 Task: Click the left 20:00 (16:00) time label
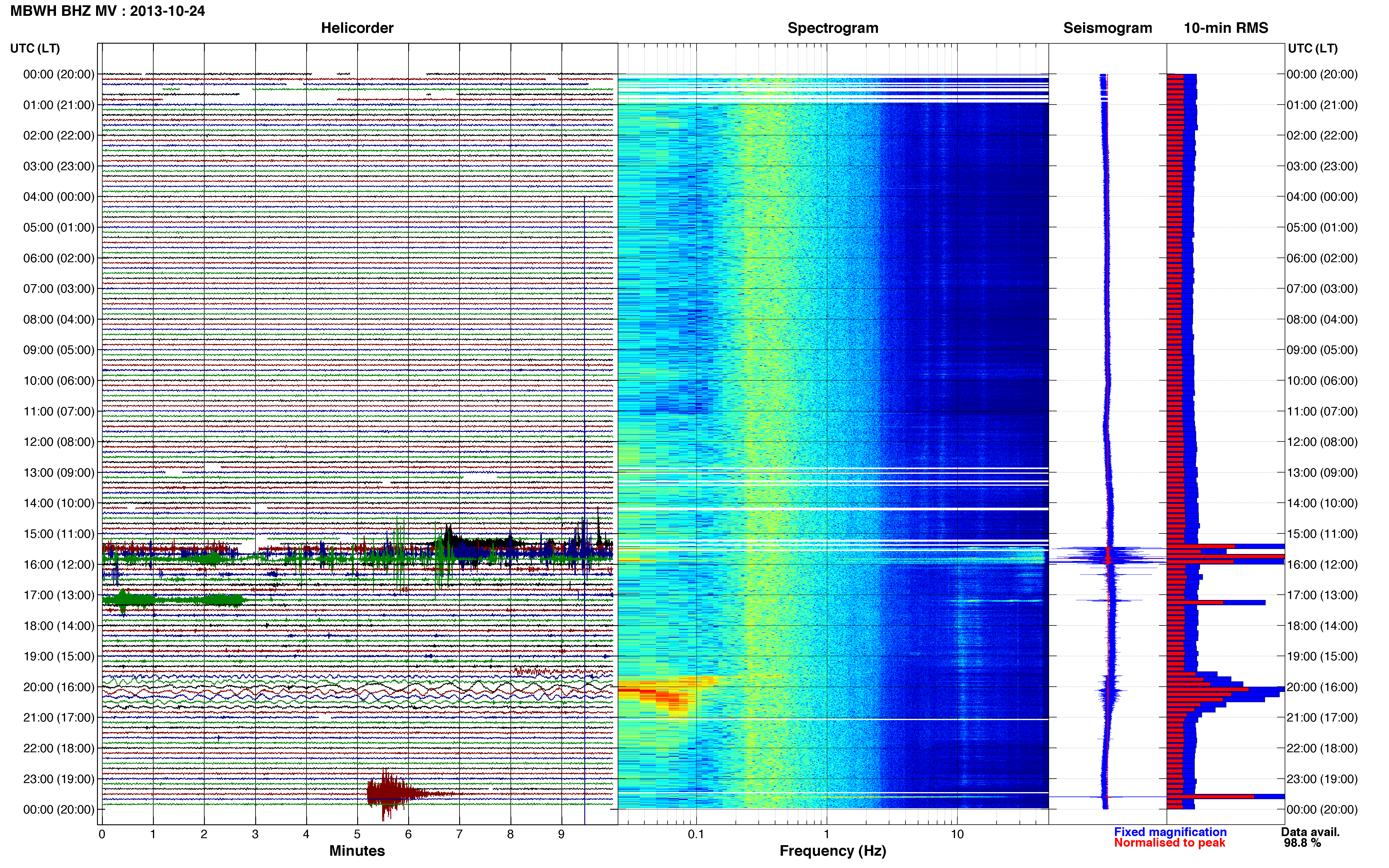[59, 687]
